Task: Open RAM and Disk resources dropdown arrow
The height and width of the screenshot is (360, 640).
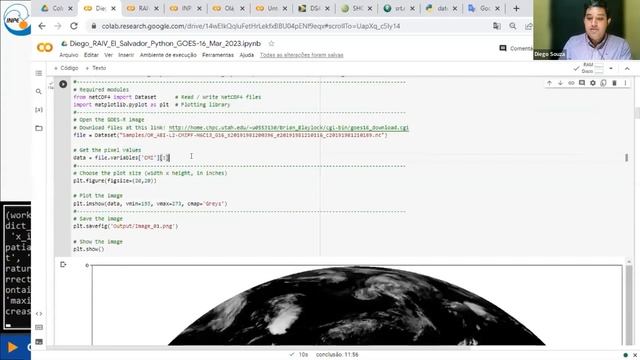Action: pos(611,69)
